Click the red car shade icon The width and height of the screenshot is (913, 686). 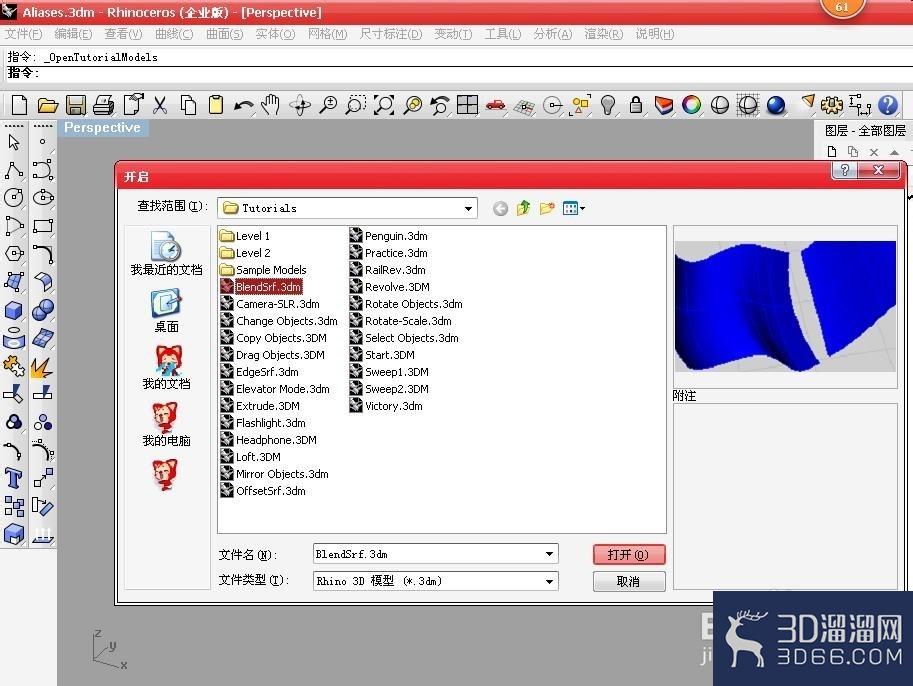496,105
